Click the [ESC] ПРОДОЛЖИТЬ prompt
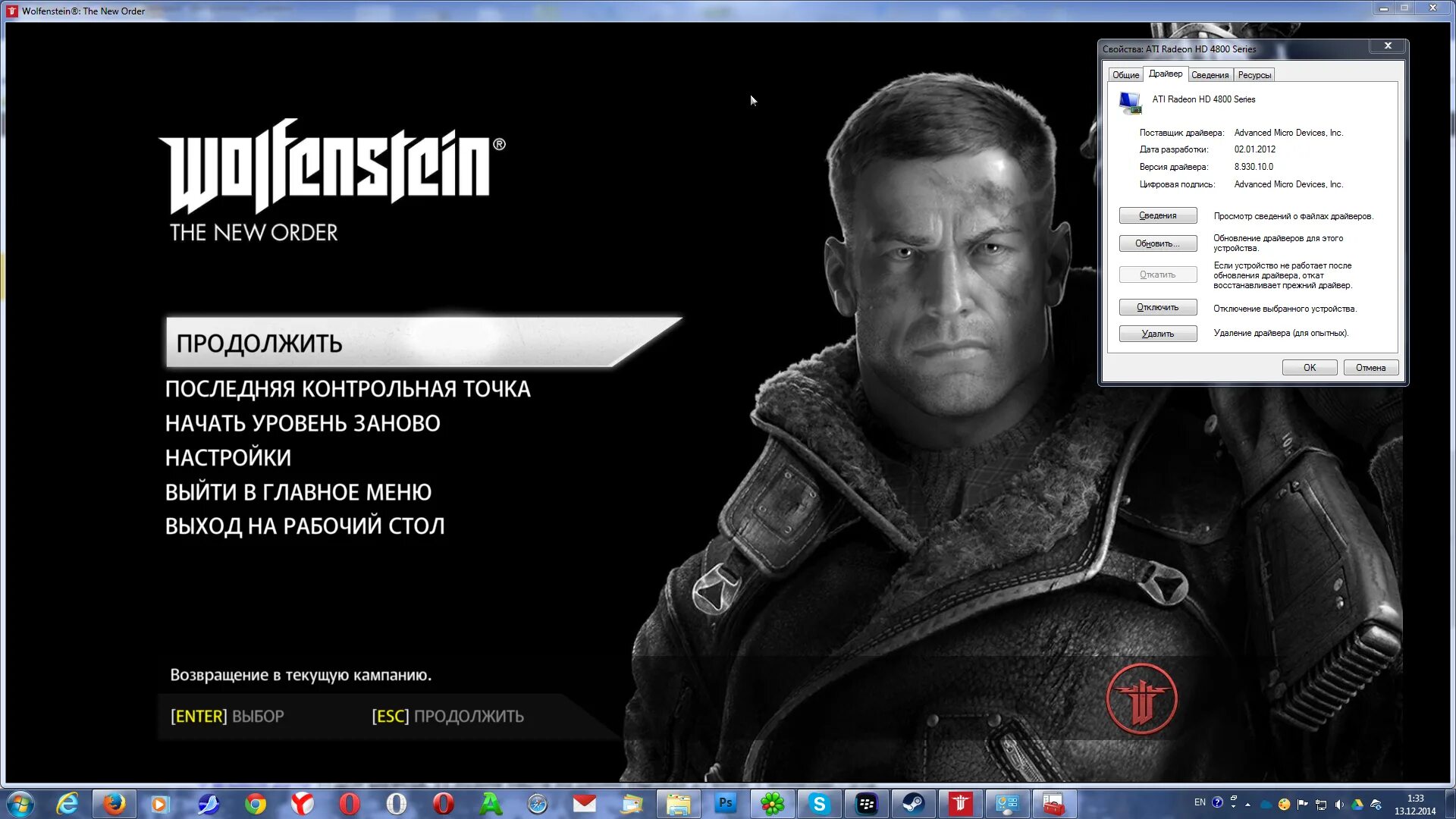 tap(447, 717)
